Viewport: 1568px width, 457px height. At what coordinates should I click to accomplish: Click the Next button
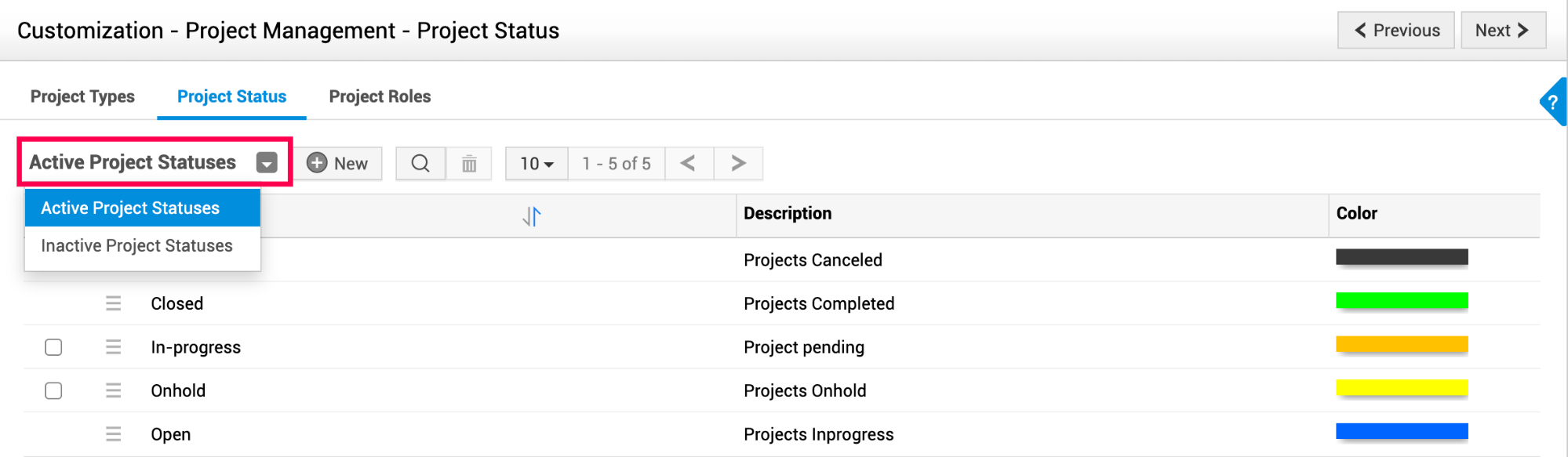(1502, 31)
